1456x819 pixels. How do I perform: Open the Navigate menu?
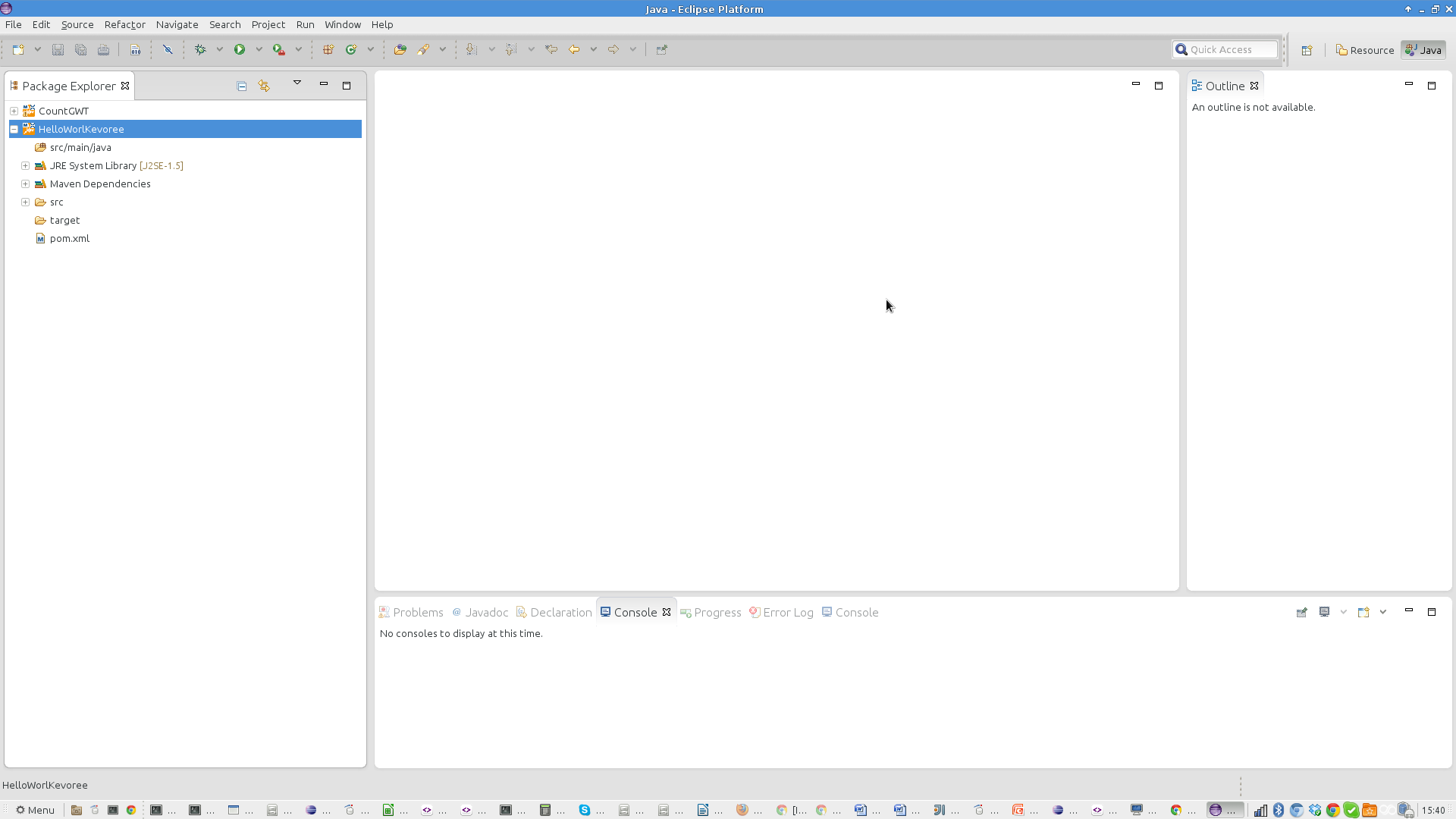177,24
